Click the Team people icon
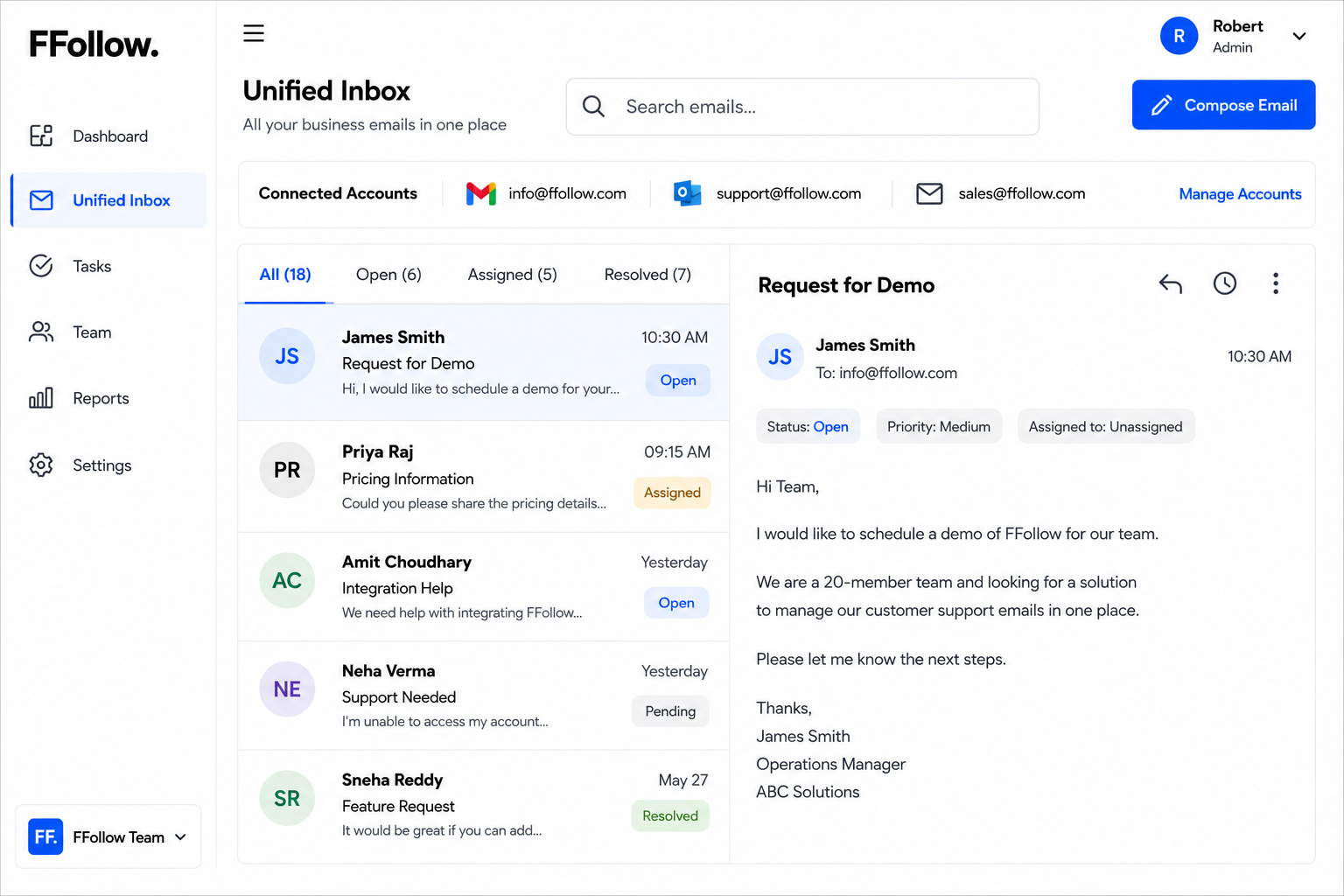The image size is (1344, 896). [x=41, y=332]
